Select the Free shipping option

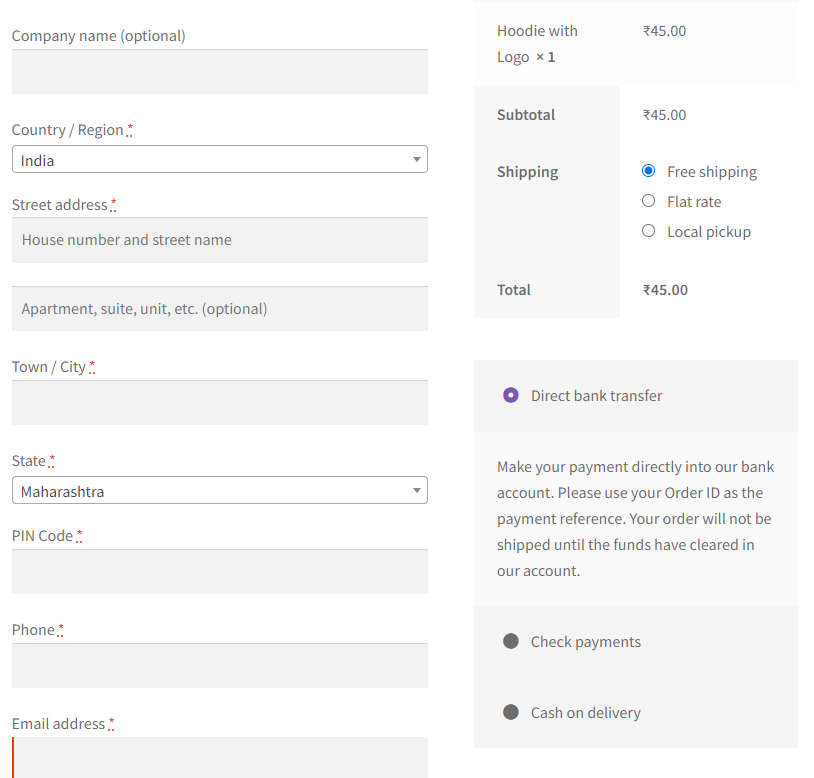[x=648, y=171]
